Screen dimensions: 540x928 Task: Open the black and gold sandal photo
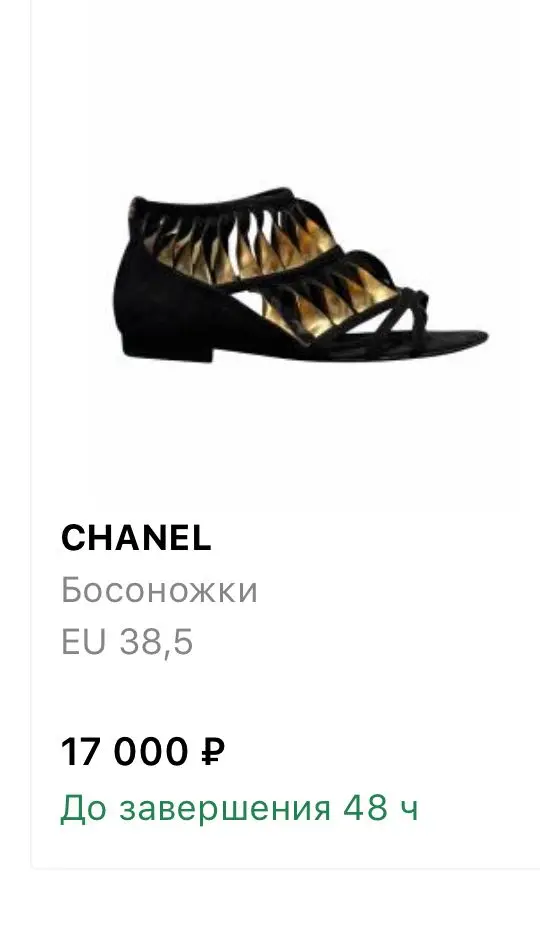(x=301, y=274)
